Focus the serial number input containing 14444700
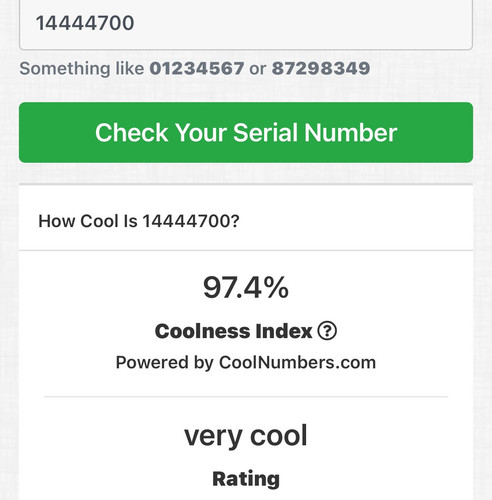This screenshot has width=492, height=500. [x=246, y=23]
